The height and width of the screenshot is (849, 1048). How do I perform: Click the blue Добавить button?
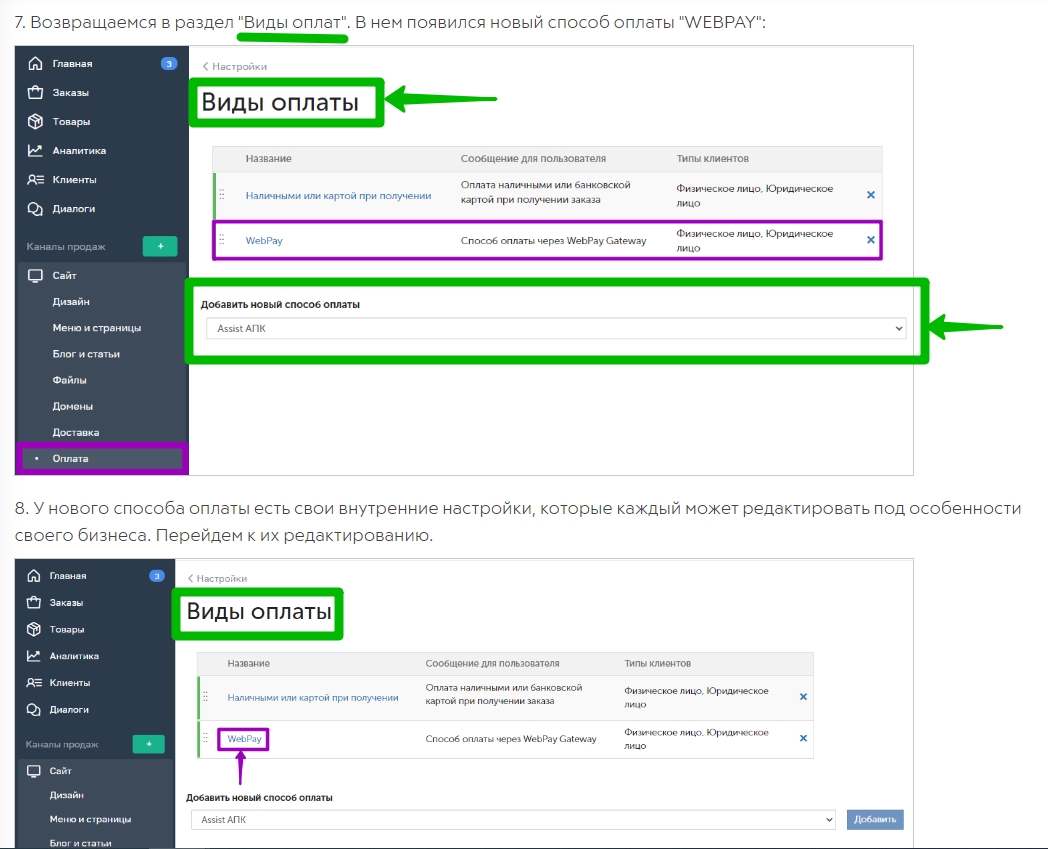(875, 820)
